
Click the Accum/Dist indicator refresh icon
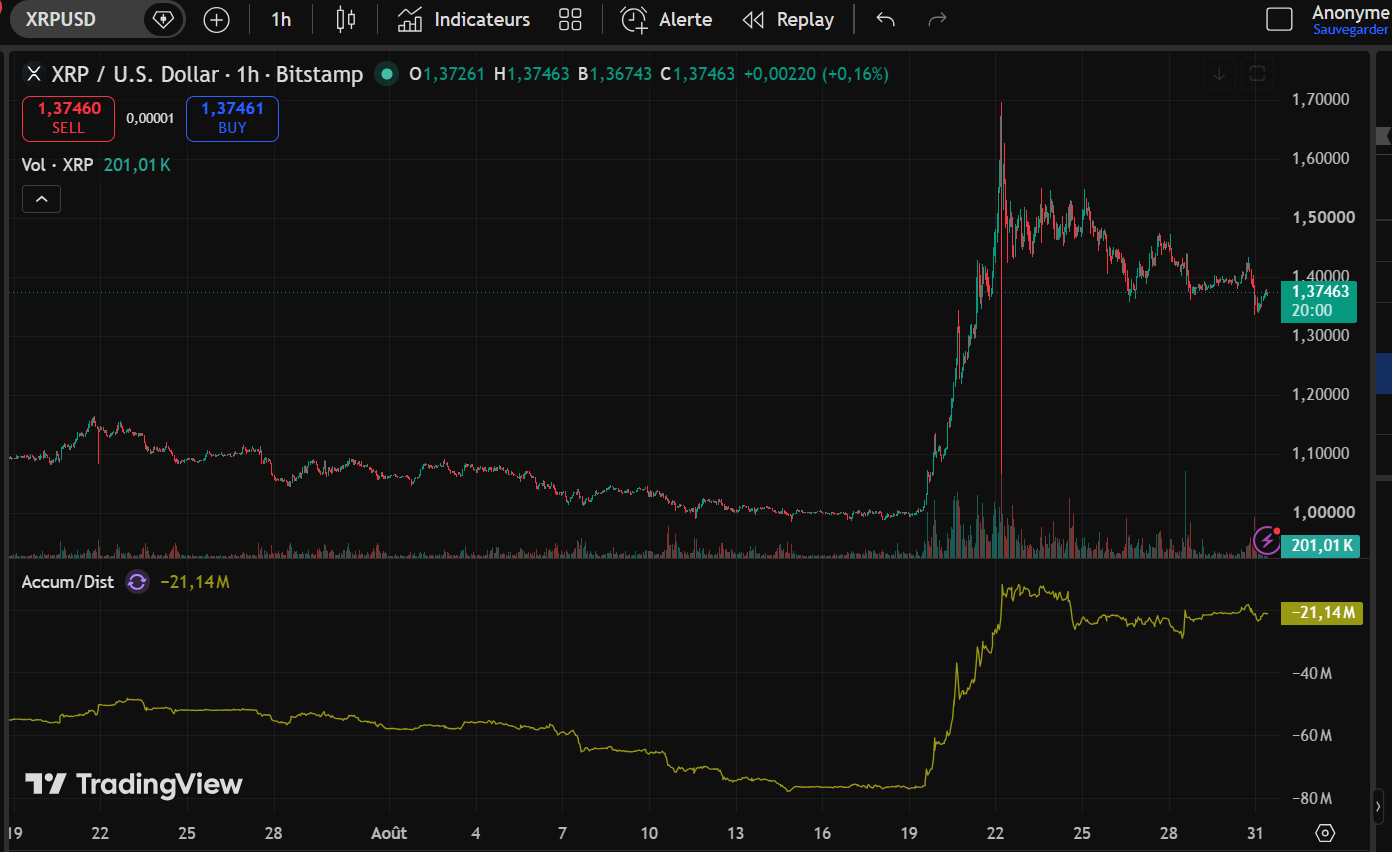pyautogui.click(x=137, y=582)
